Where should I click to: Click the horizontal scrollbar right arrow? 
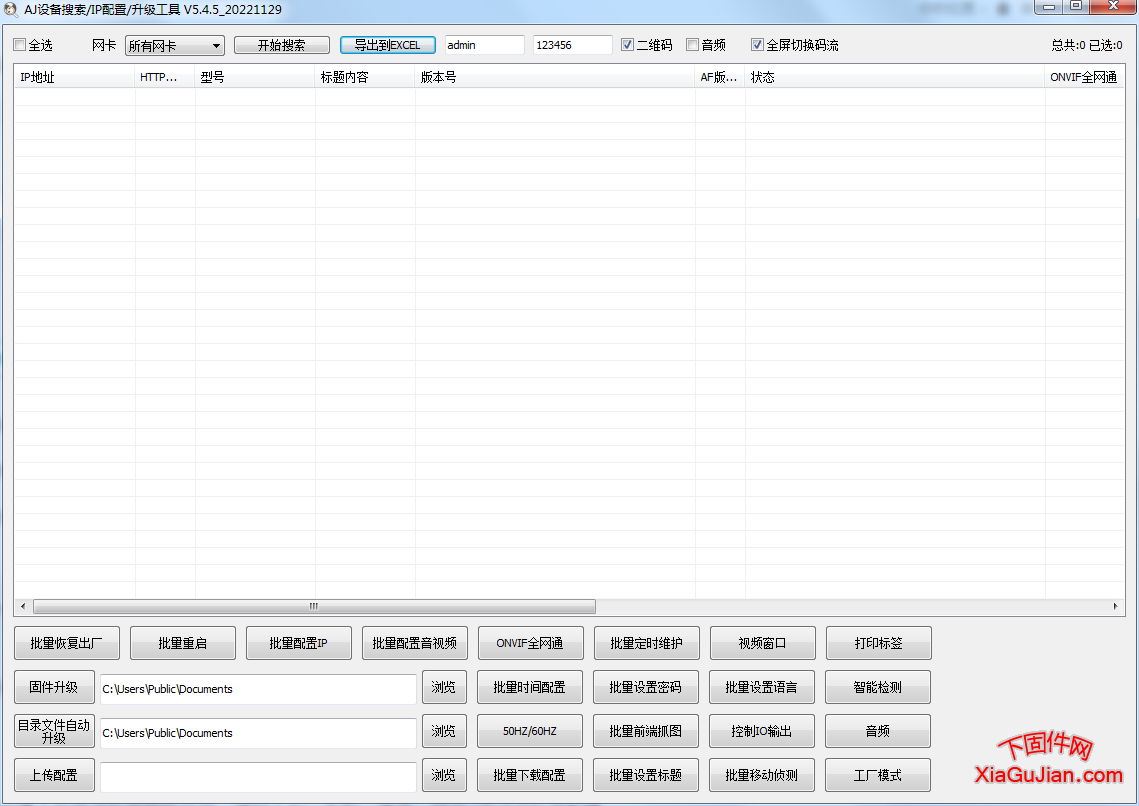coord(1115,606)
